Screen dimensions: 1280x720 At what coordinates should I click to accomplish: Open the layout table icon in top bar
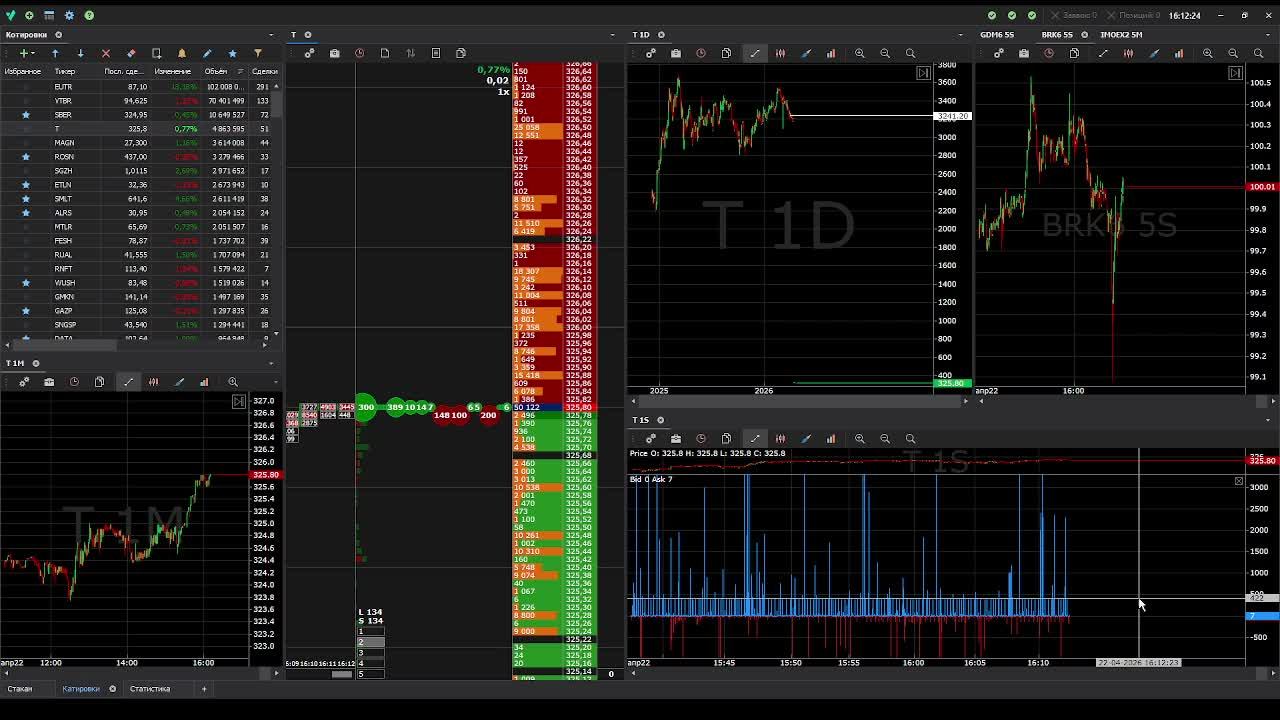49,15
